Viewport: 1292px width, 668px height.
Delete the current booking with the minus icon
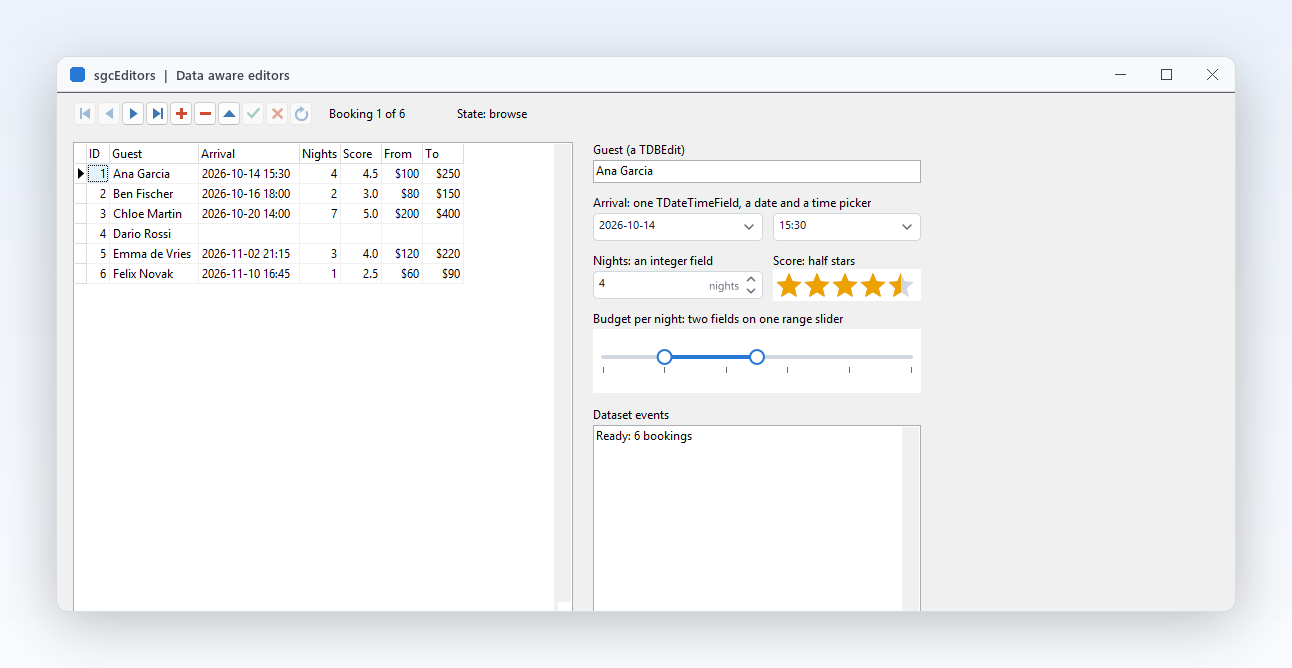pyautogui.click(x=205, y=114)
